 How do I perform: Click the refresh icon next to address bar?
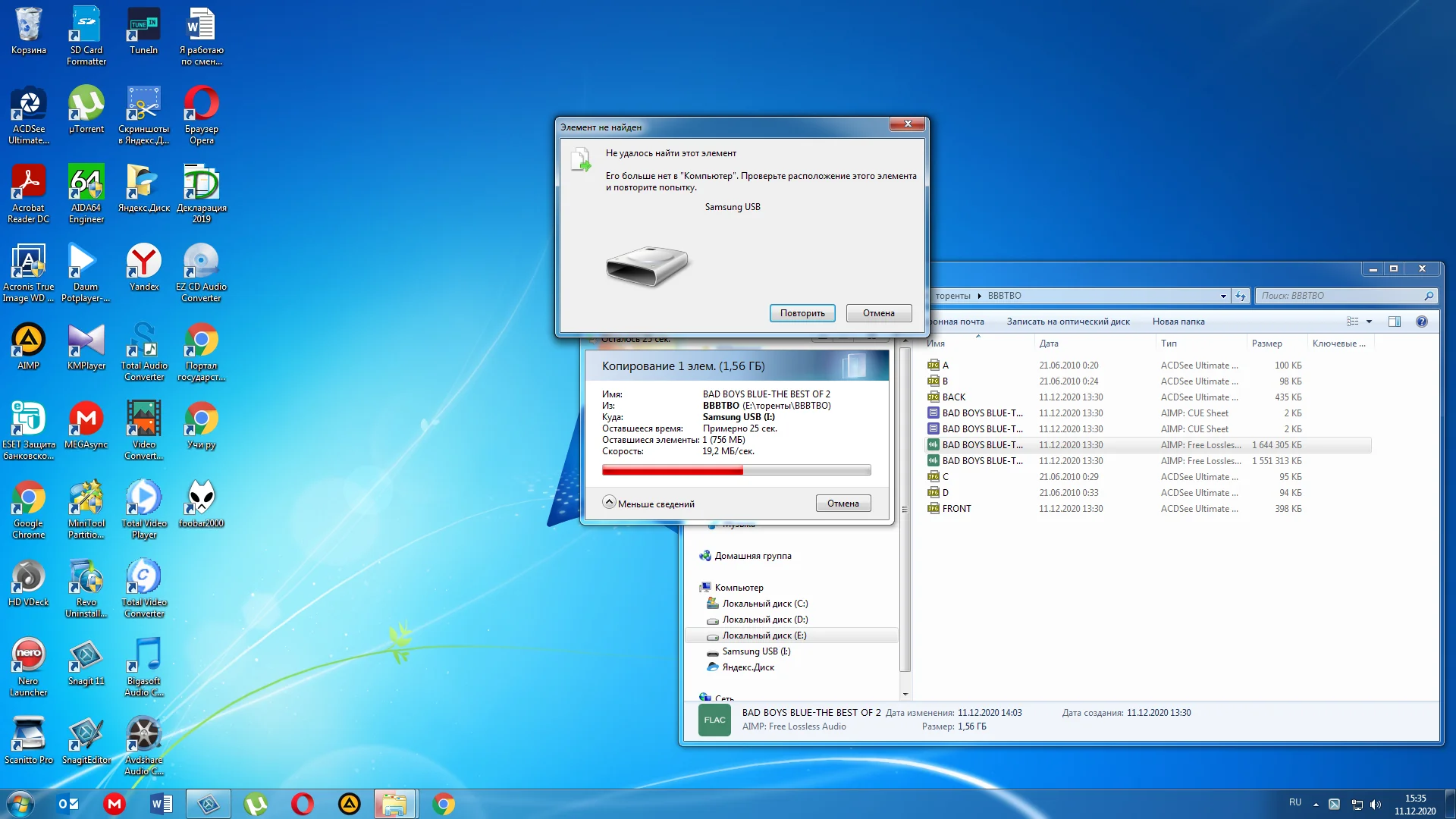(1241, 297)
